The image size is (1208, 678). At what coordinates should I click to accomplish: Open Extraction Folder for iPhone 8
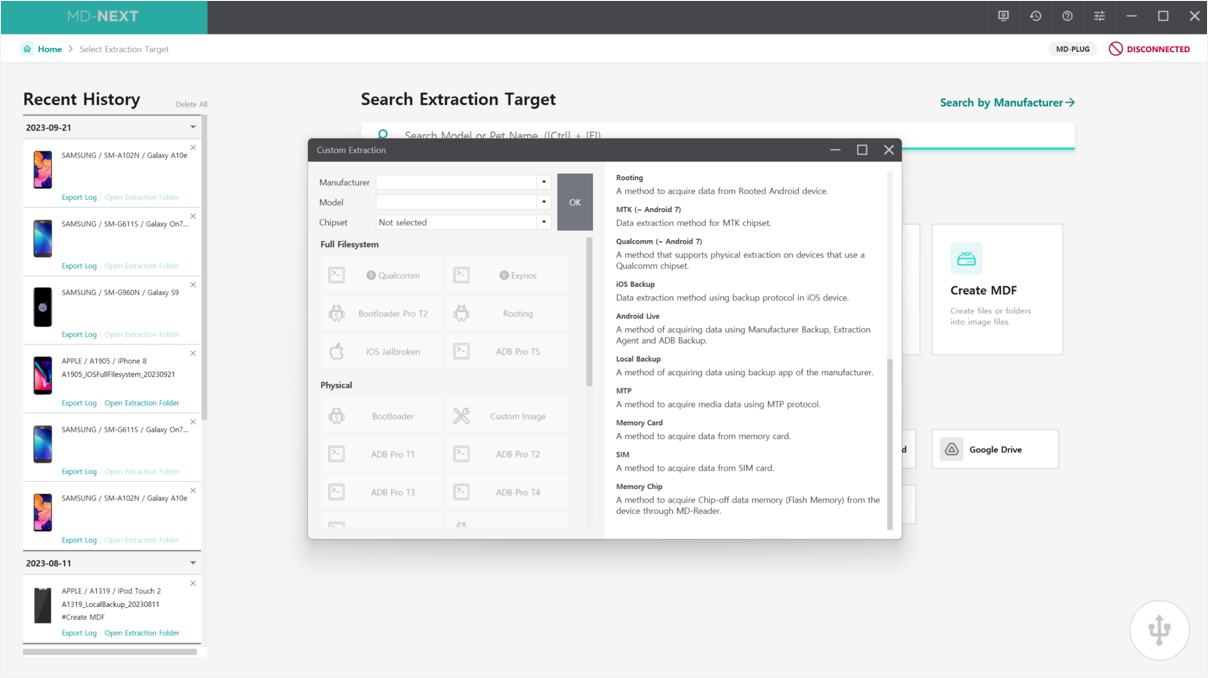(x=142, y=403)
